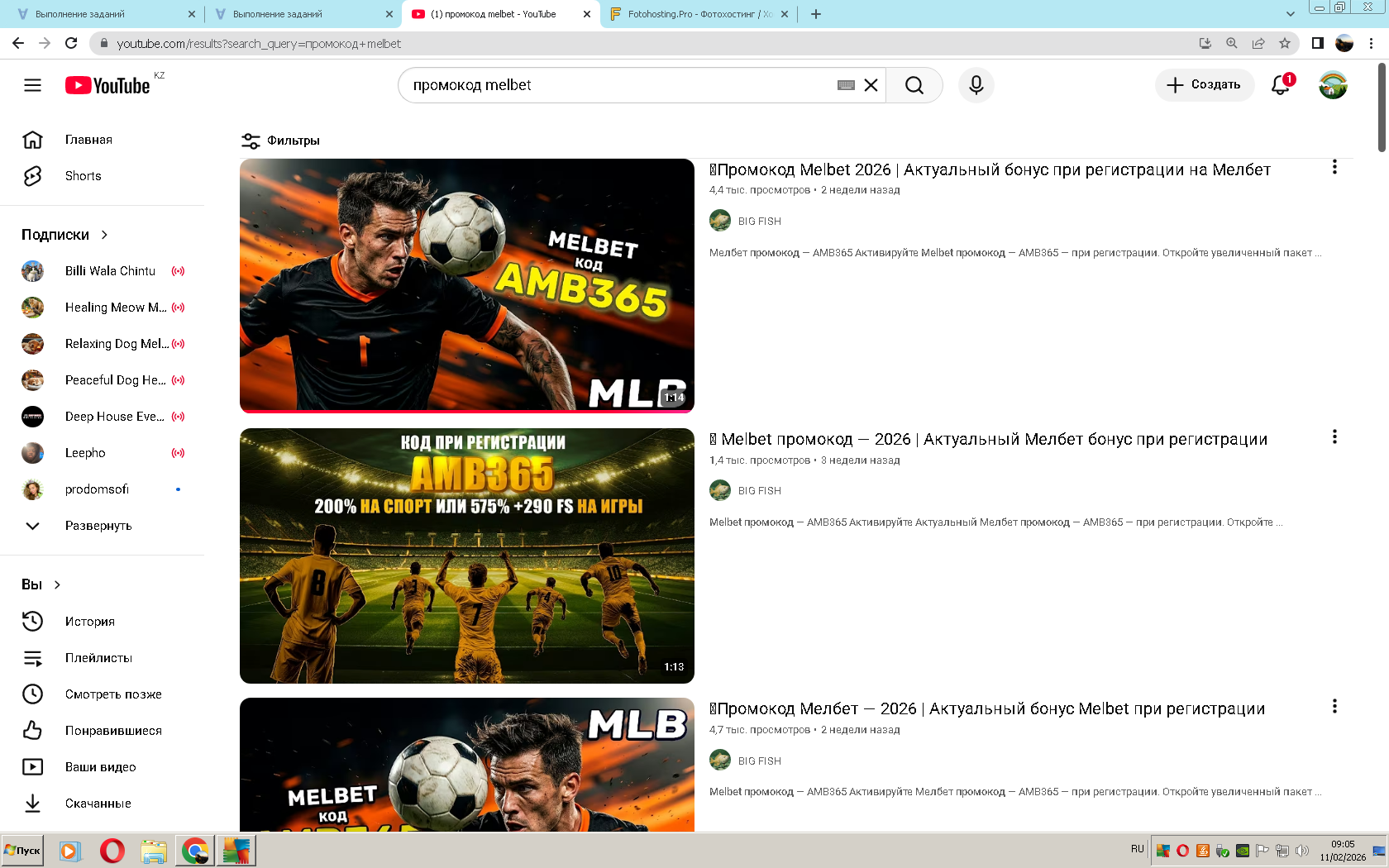The width and height of the screenshot is (1389, 868).
Task: Run the search with the magnifier button
Action: click(914, 85)
